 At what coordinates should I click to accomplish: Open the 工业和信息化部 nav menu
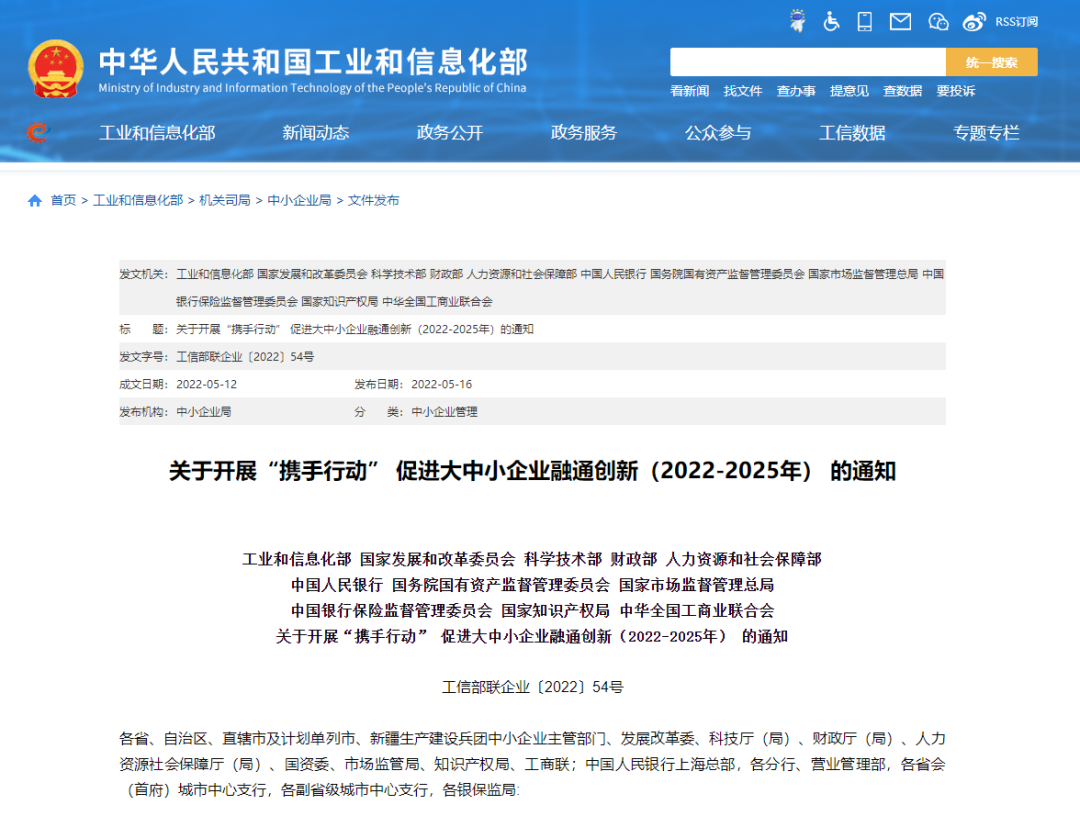pyautogui.click(x=157, y=133)
